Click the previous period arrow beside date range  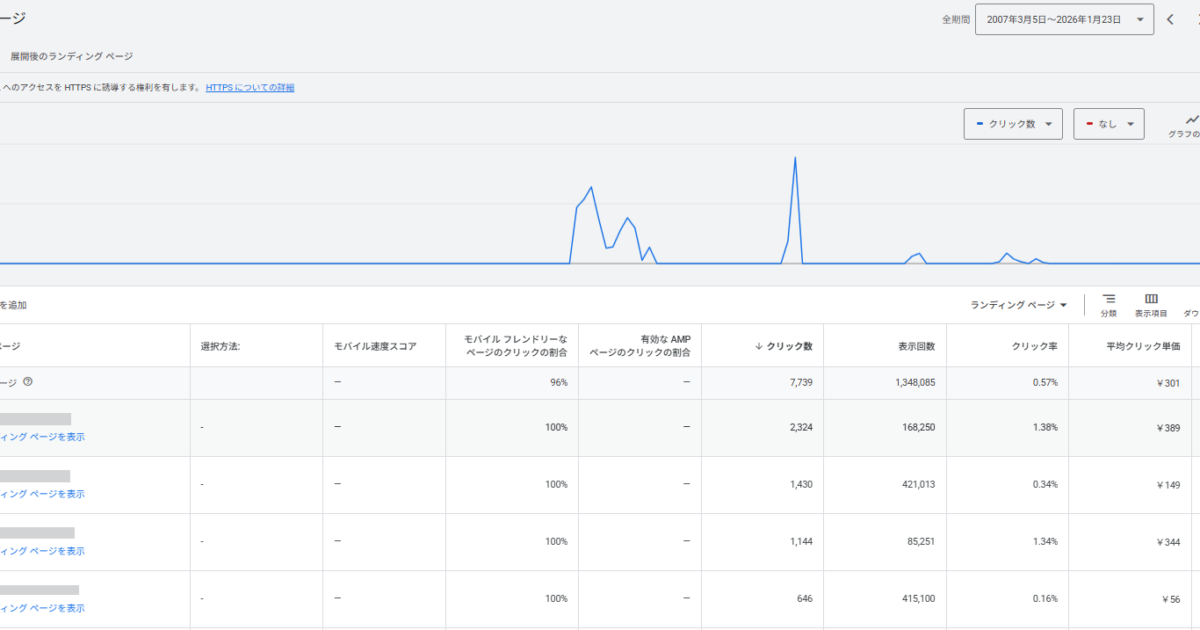pos(1170,19)
